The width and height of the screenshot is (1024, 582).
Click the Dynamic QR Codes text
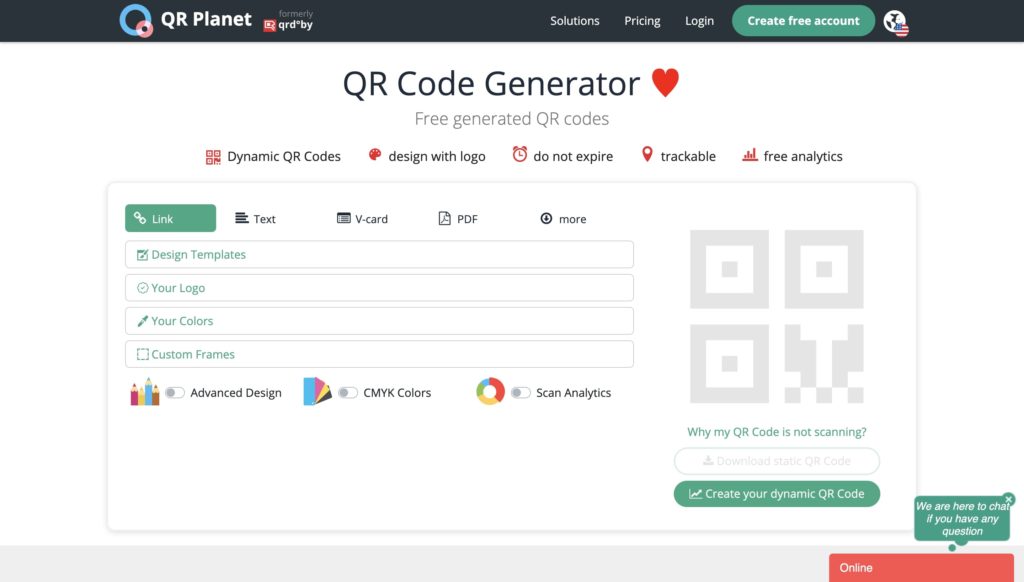pos(284,156)
